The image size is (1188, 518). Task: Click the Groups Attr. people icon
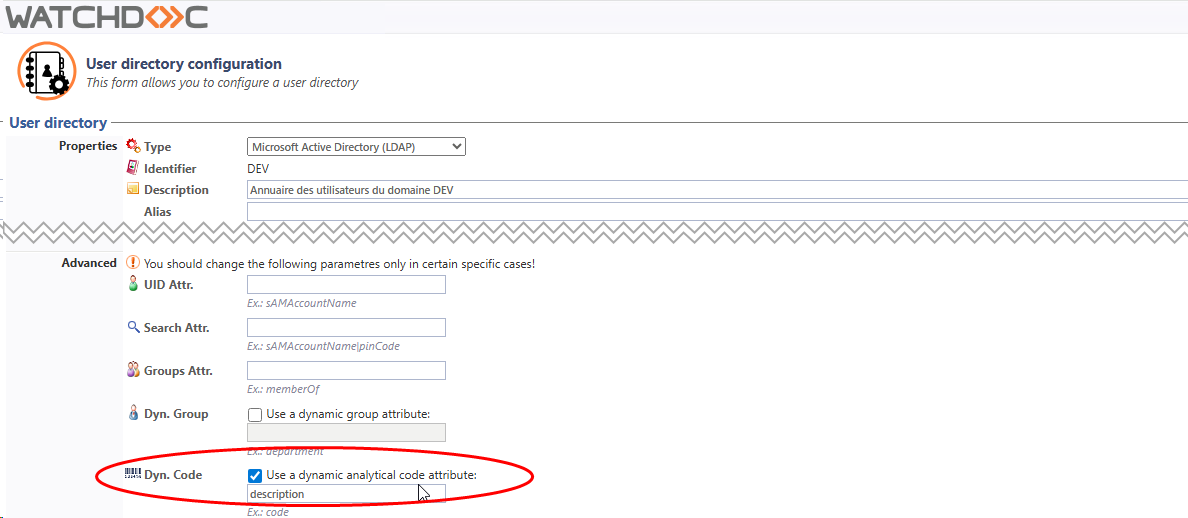(x=133, y=370)
